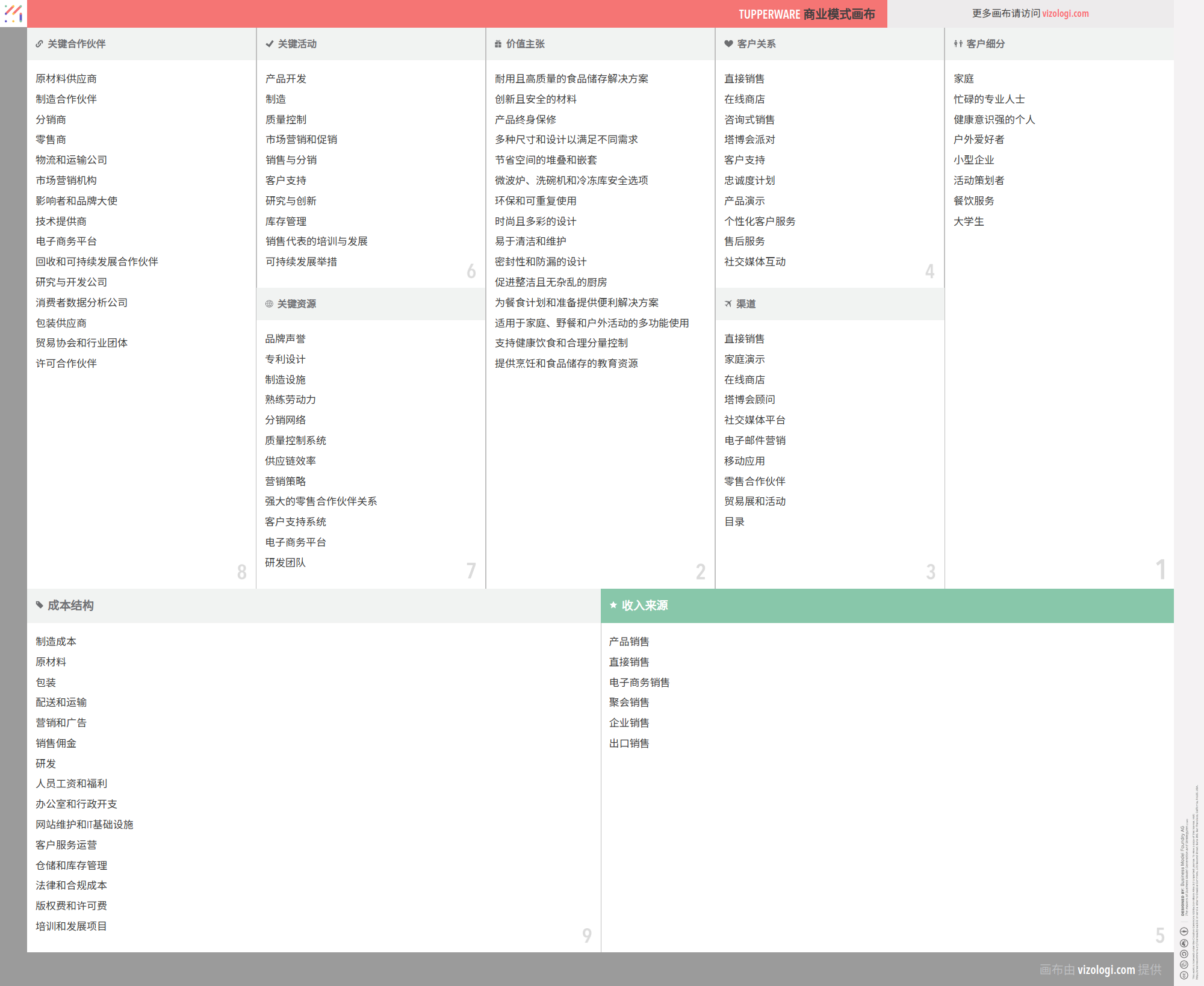Click the Creative Commons license icon at bottom-right
The image size is (1204, 986).
(x=1184, y=975)
